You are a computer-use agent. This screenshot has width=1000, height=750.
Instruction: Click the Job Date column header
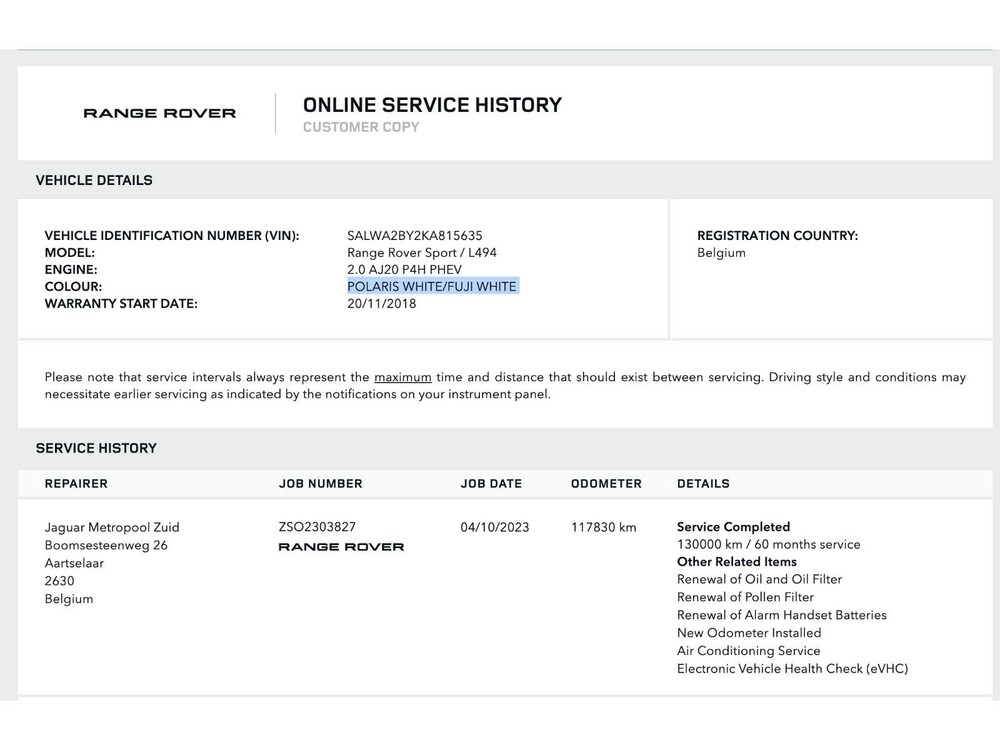coord(491,484)
